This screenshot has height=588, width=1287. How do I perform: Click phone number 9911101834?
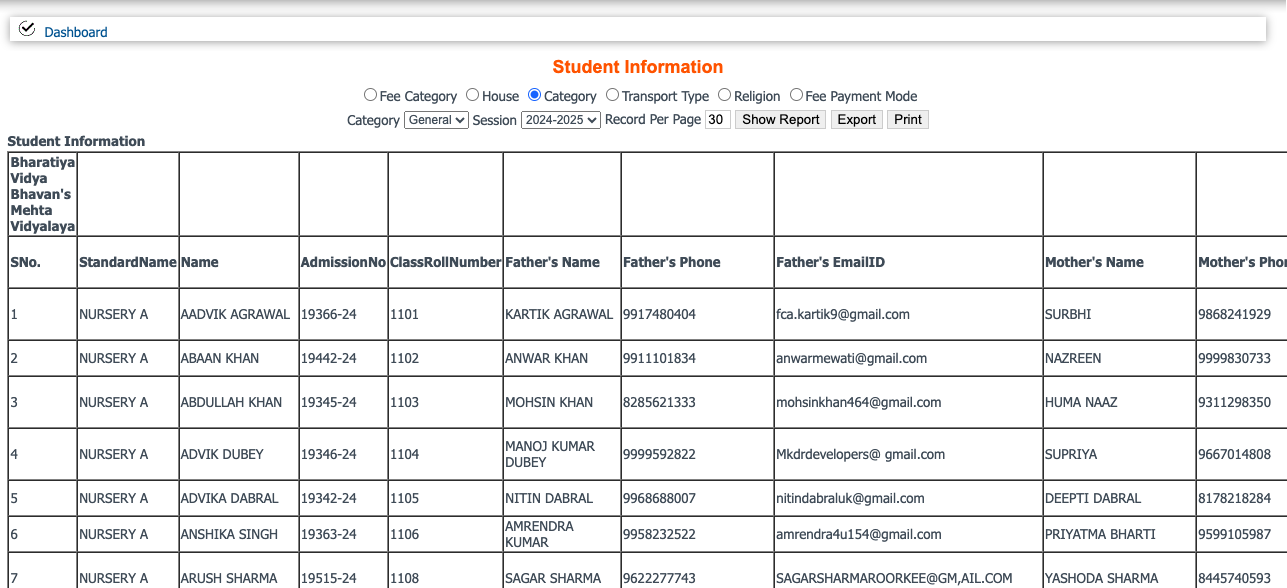click(x=659, y=358)
